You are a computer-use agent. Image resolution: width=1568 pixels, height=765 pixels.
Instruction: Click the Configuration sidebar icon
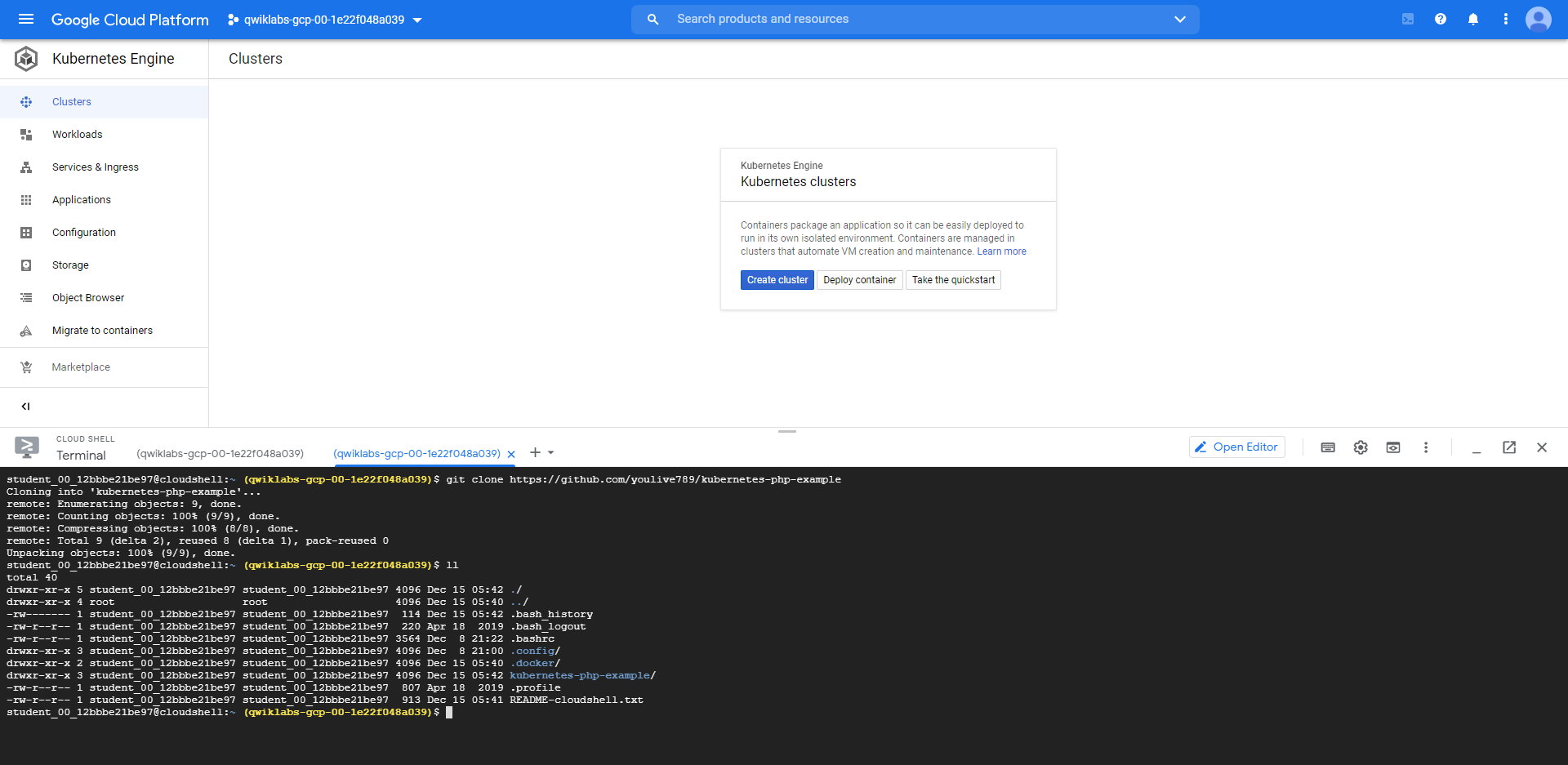click(26, 233)
